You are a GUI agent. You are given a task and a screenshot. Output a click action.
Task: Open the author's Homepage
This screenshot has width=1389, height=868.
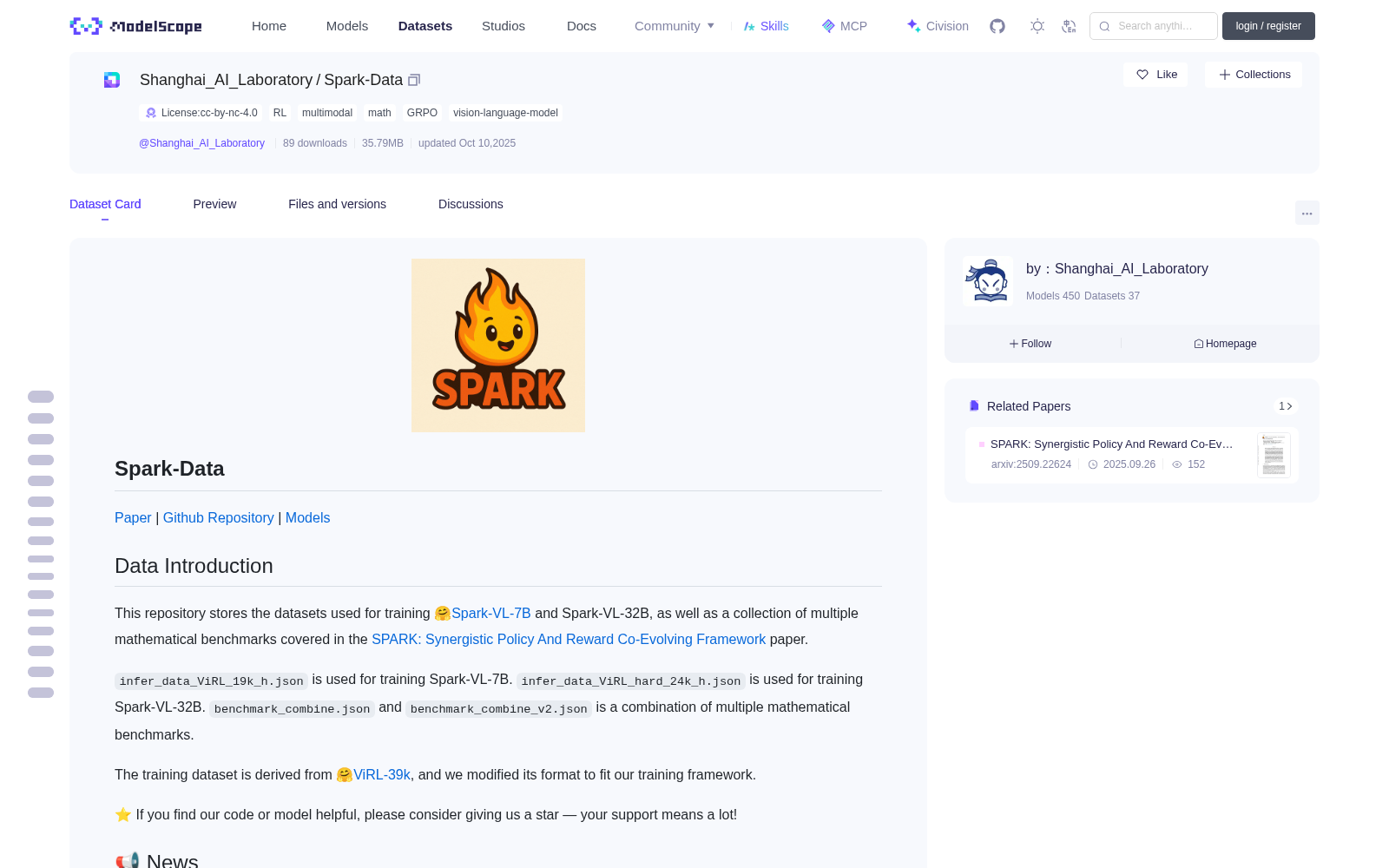[x=1225, y=344]
